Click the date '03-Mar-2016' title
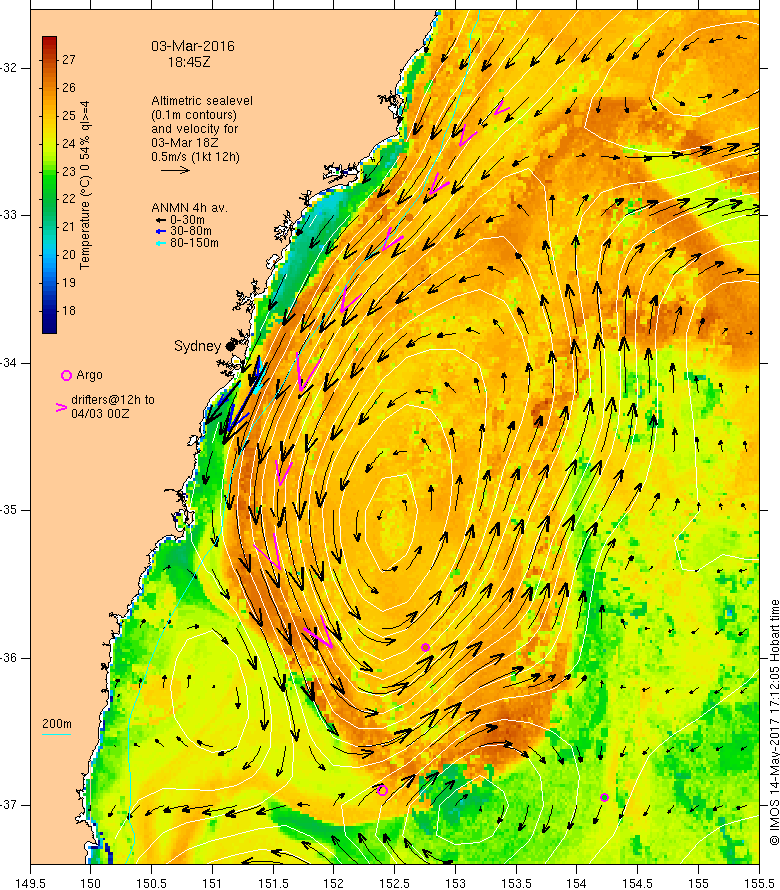This screenshot has width=780, height=890. pos(192,47)
